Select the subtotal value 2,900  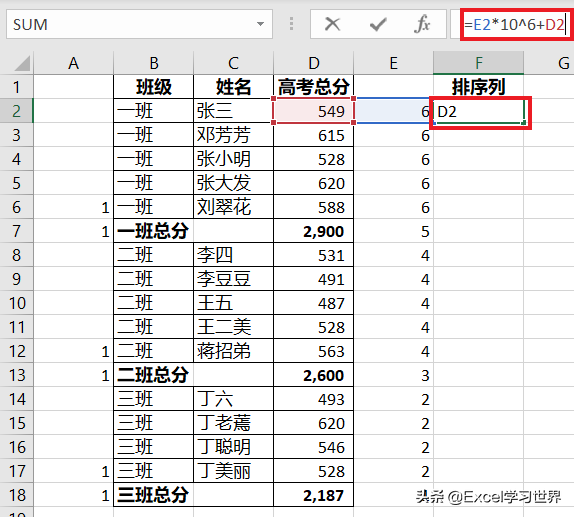pyautogui.click(x=313, y=231)
